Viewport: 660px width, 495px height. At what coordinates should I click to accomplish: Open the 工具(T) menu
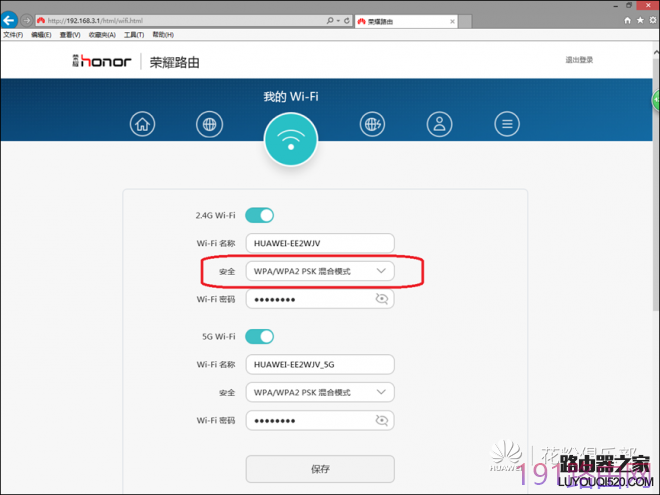(x=134, y=34)
